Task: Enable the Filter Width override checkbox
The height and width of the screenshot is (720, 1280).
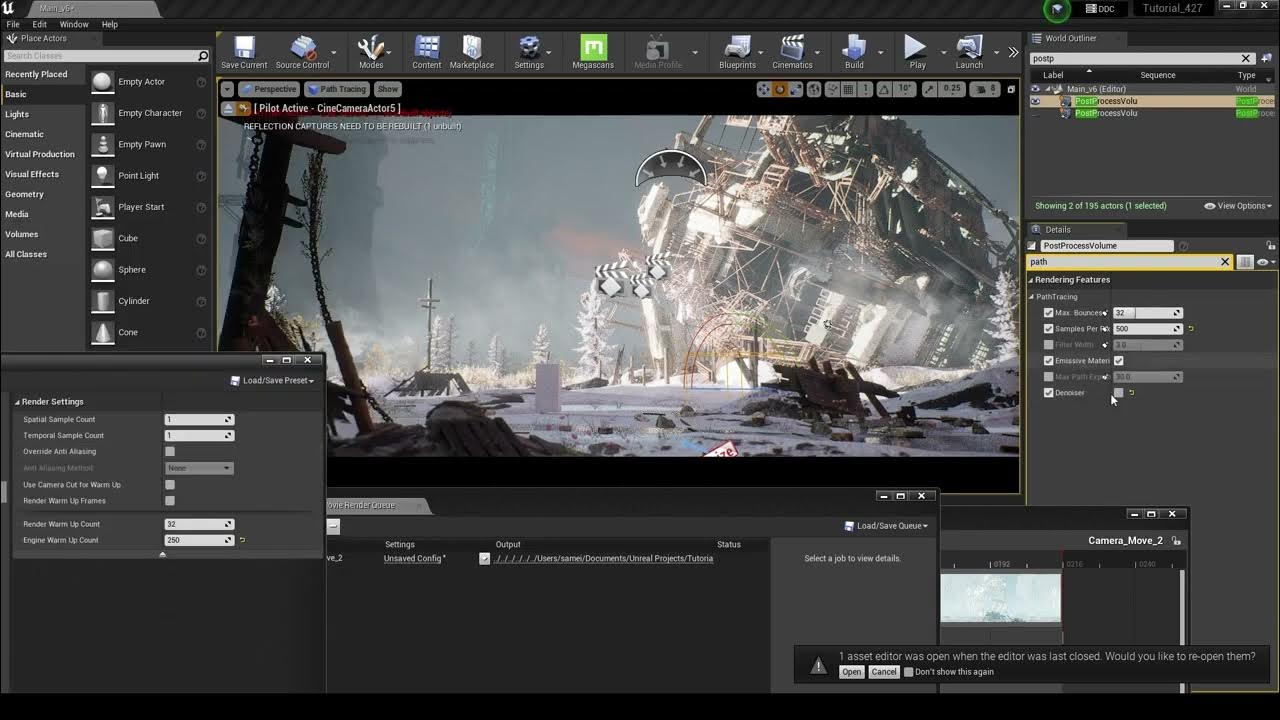Action: [x=1048, y=345]
